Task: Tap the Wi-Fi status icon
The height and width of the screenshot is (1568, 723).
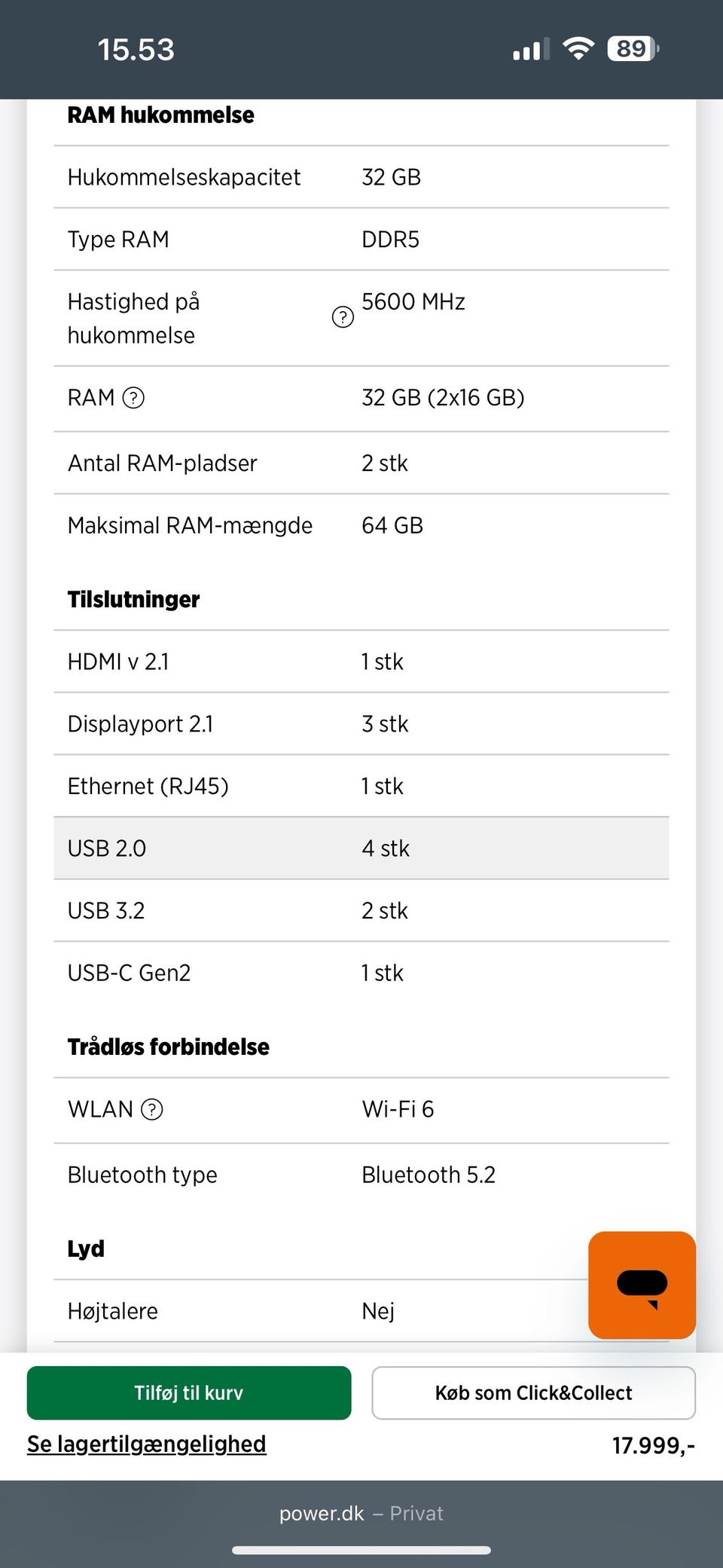Action: (x=578, y=49)
